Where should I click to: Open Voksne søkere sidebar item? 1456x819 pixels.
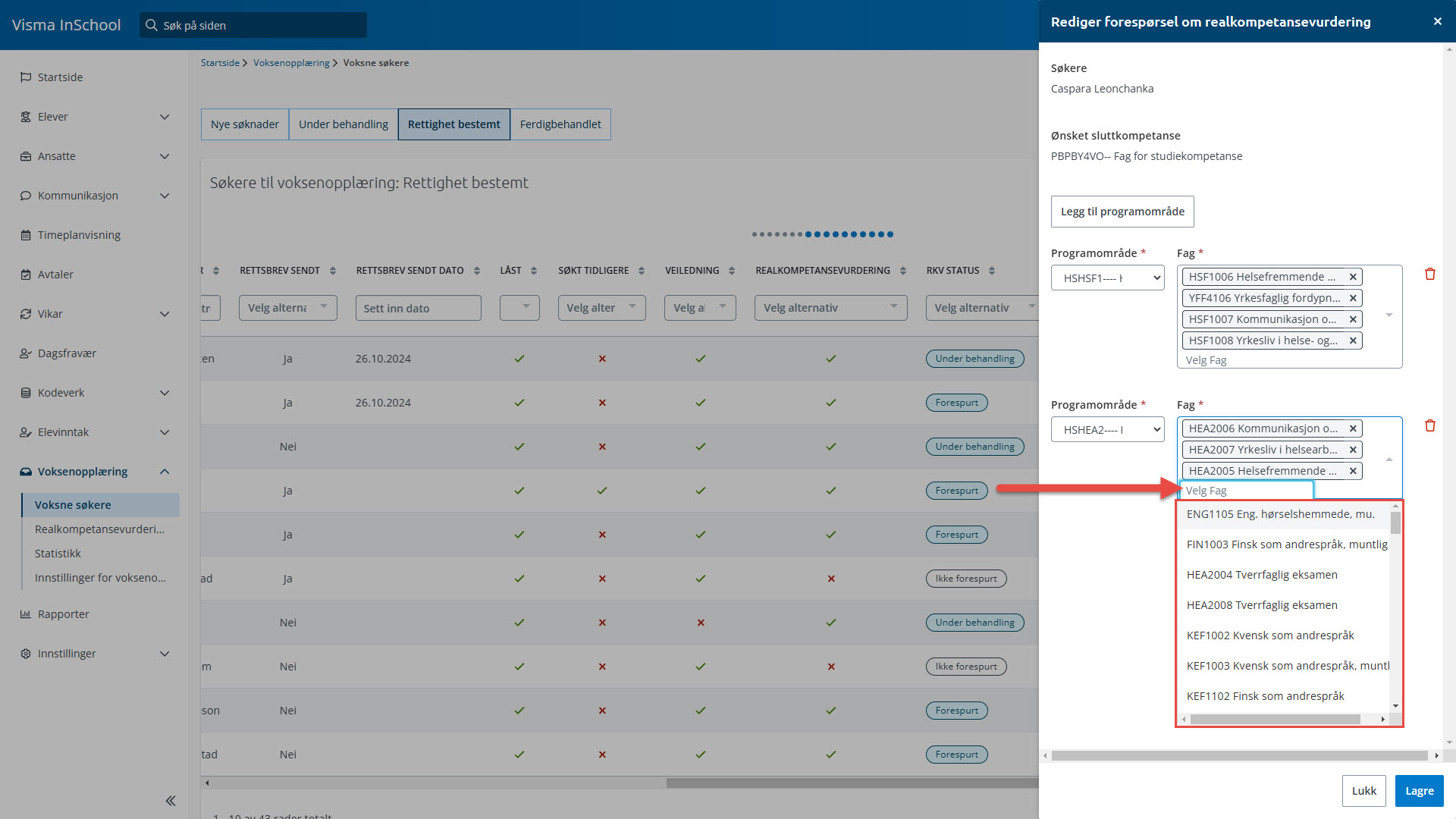(102, 505)
